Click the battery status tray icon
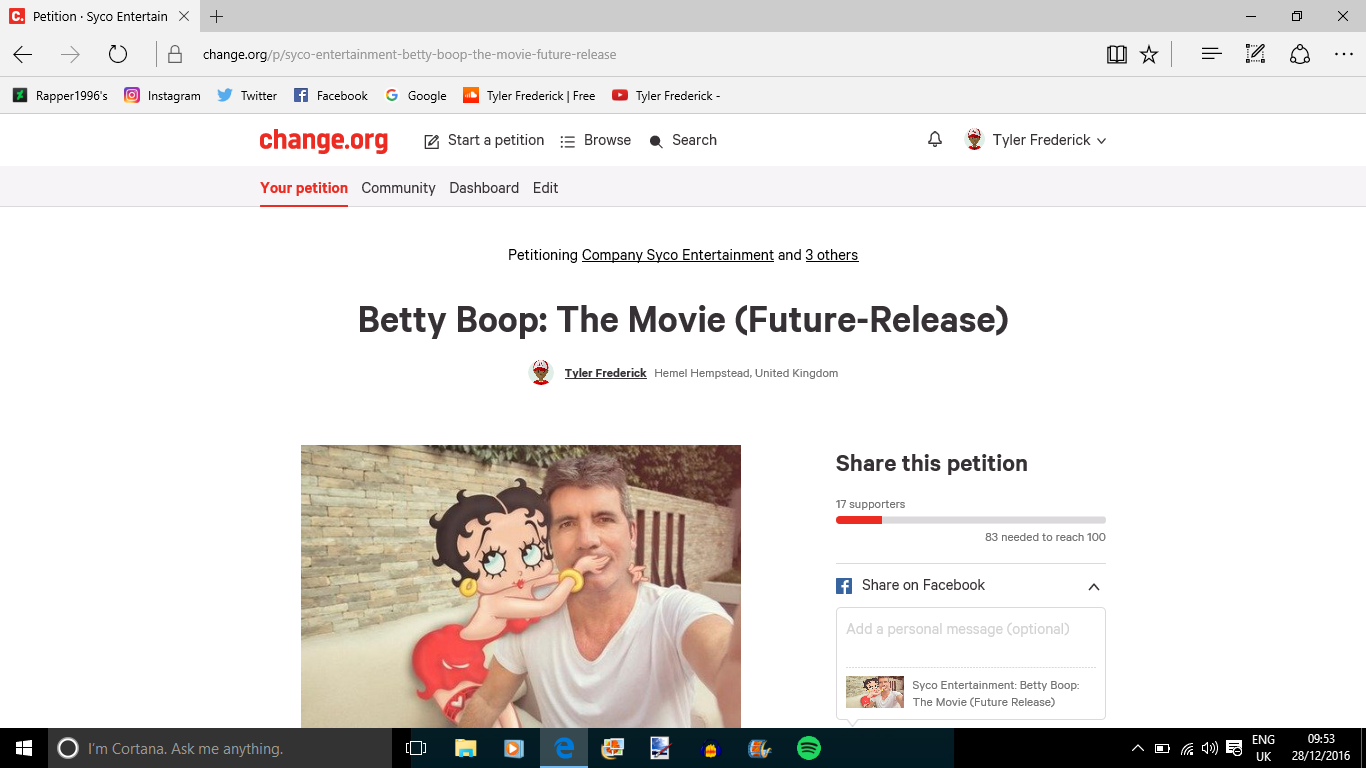The image size is (1366, 768). pyautogui.click(x=1162, y=748)
